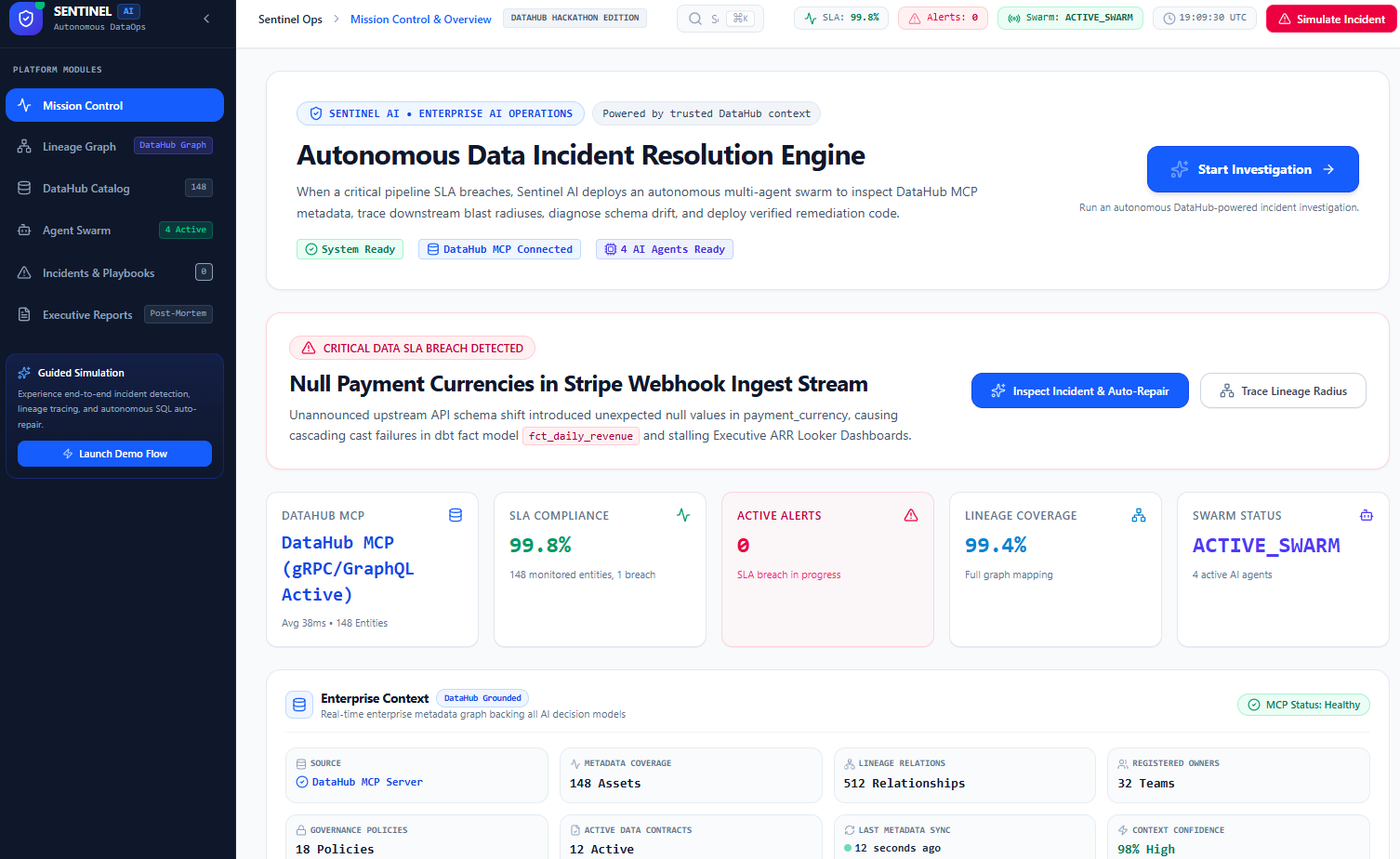Click the Executive Reports document icon
The image size is (1400, 859).
click(24, 314)
